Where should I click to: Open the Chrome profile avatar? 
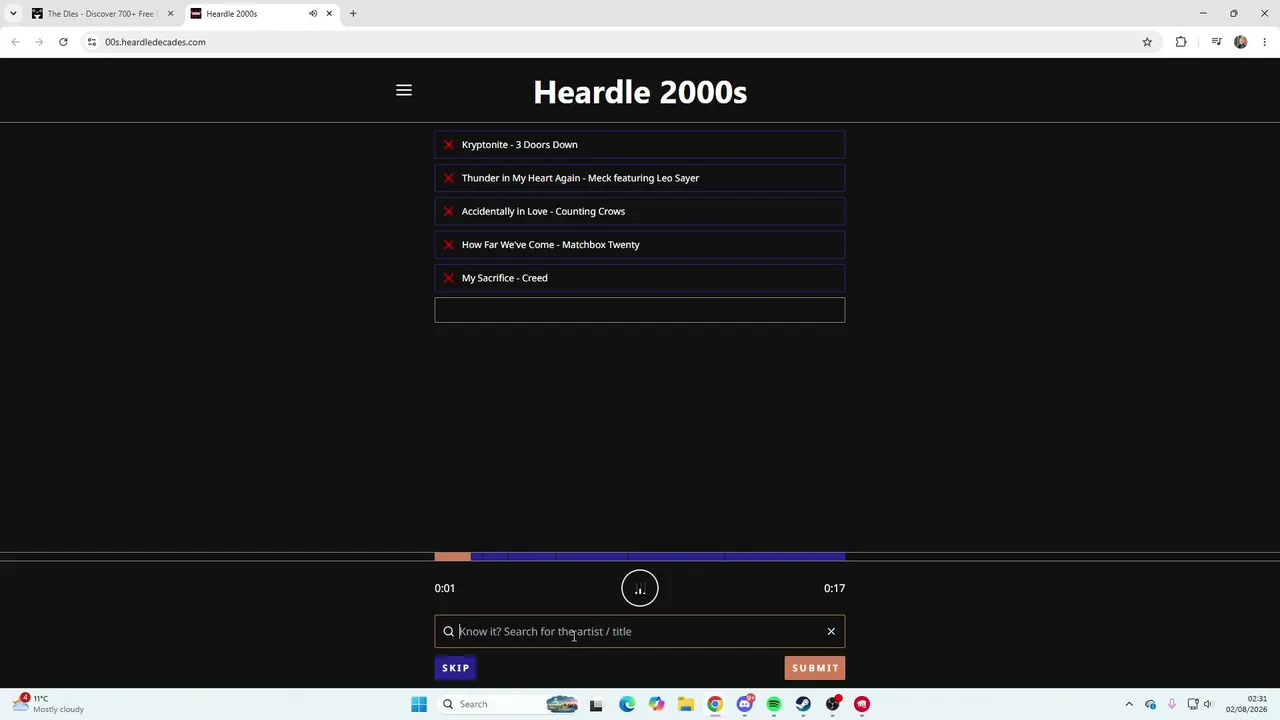(x=1241, y=42)
